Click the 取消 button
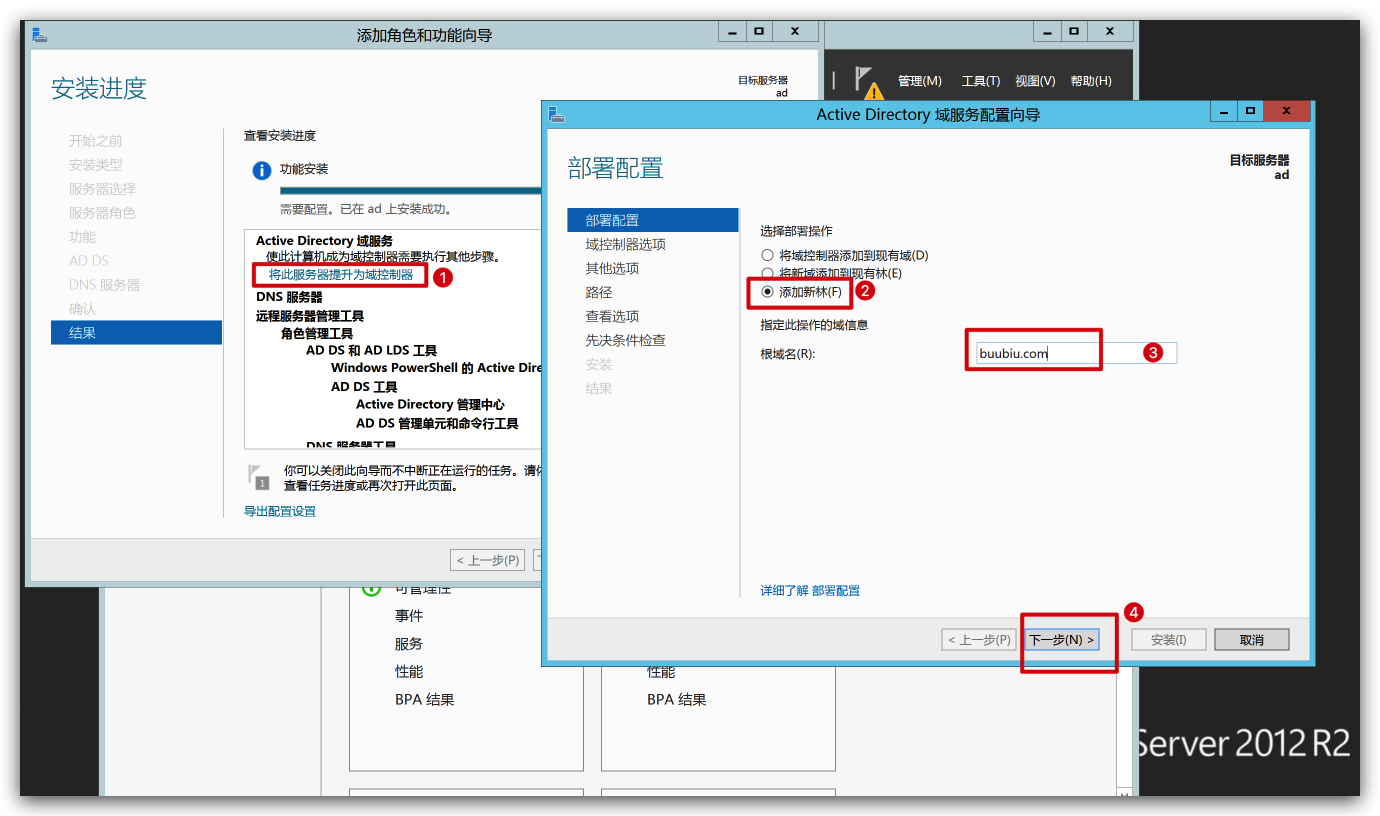The height and width of the screenshot is (816, 1380). click(x=1251, y=640)
